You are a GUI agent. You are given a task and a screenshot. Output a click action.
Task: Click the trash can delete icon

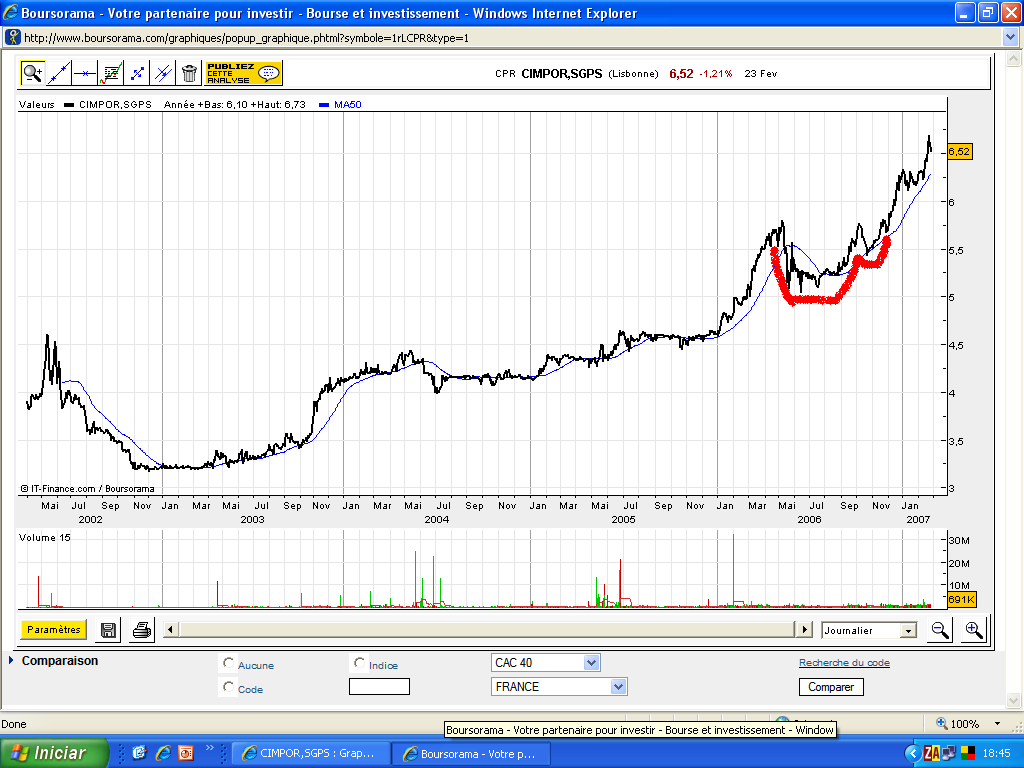[x=189, y=73]
